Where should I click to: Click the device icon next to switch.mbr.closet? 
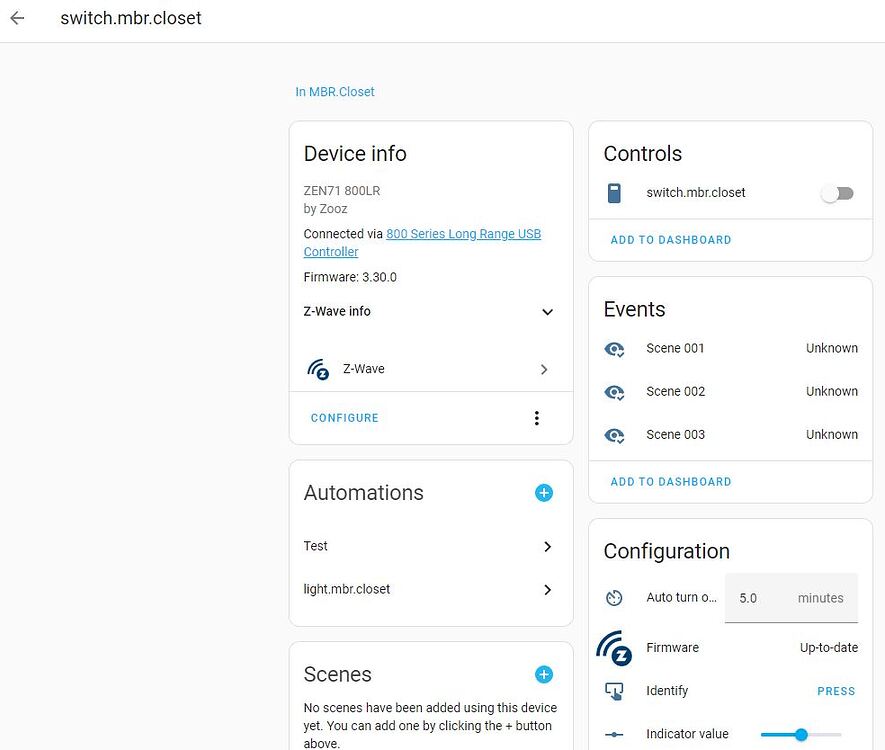click(x=613, y=192)
